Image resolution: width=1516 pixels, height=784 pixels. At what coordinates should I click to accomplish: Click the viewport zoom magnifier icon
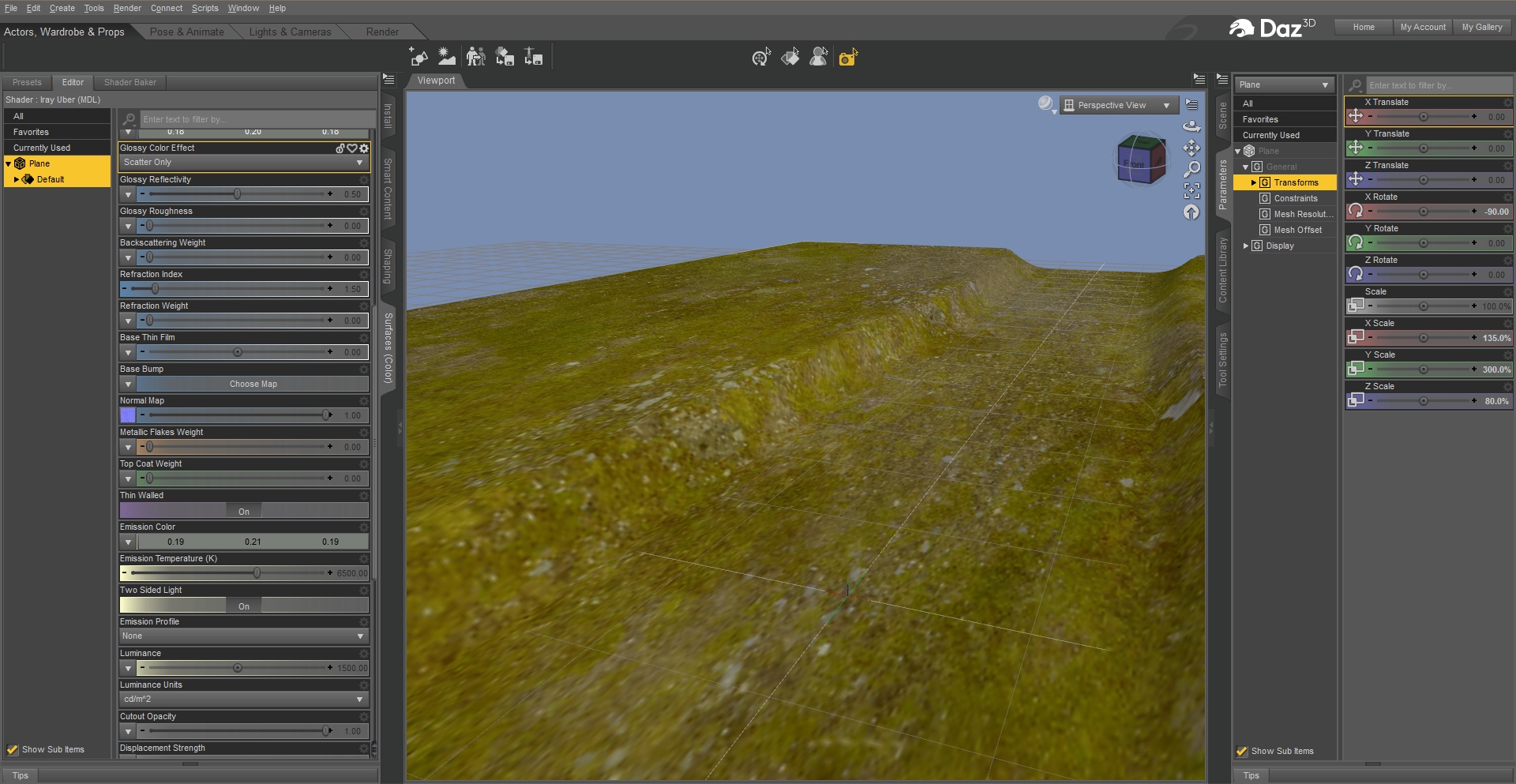[1191, 169]
